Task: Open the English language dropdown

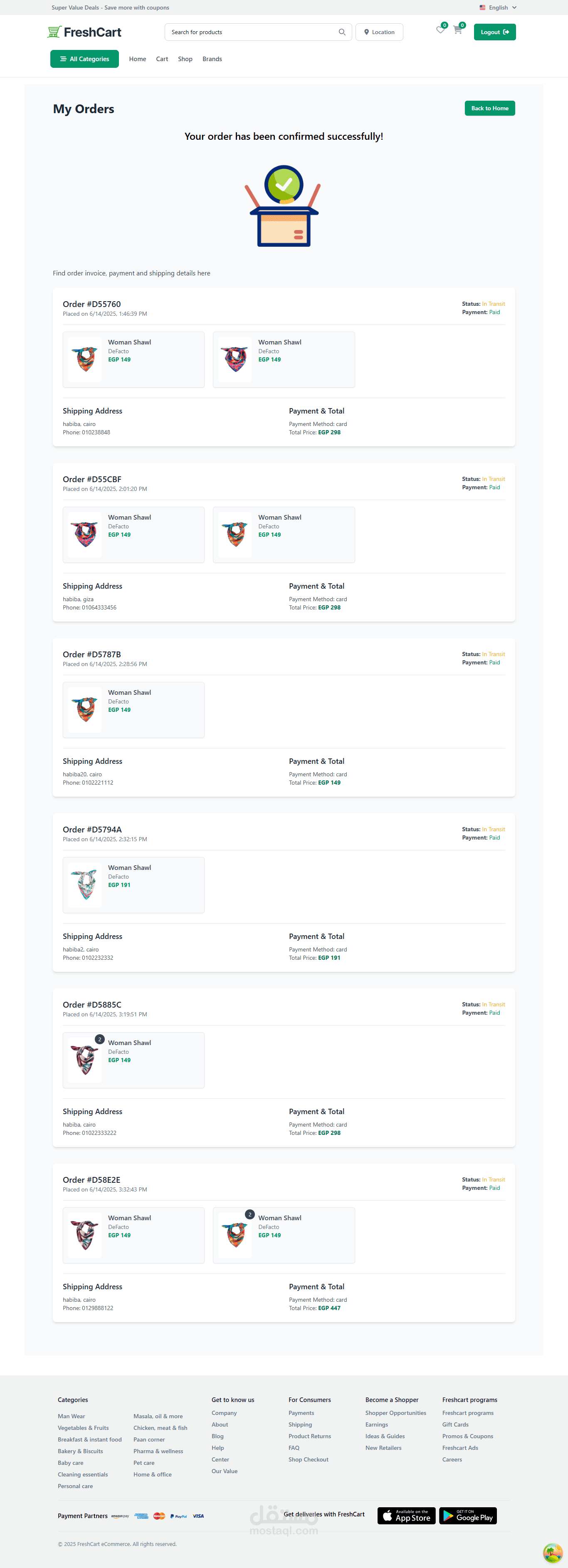Action: click(498, 8)
